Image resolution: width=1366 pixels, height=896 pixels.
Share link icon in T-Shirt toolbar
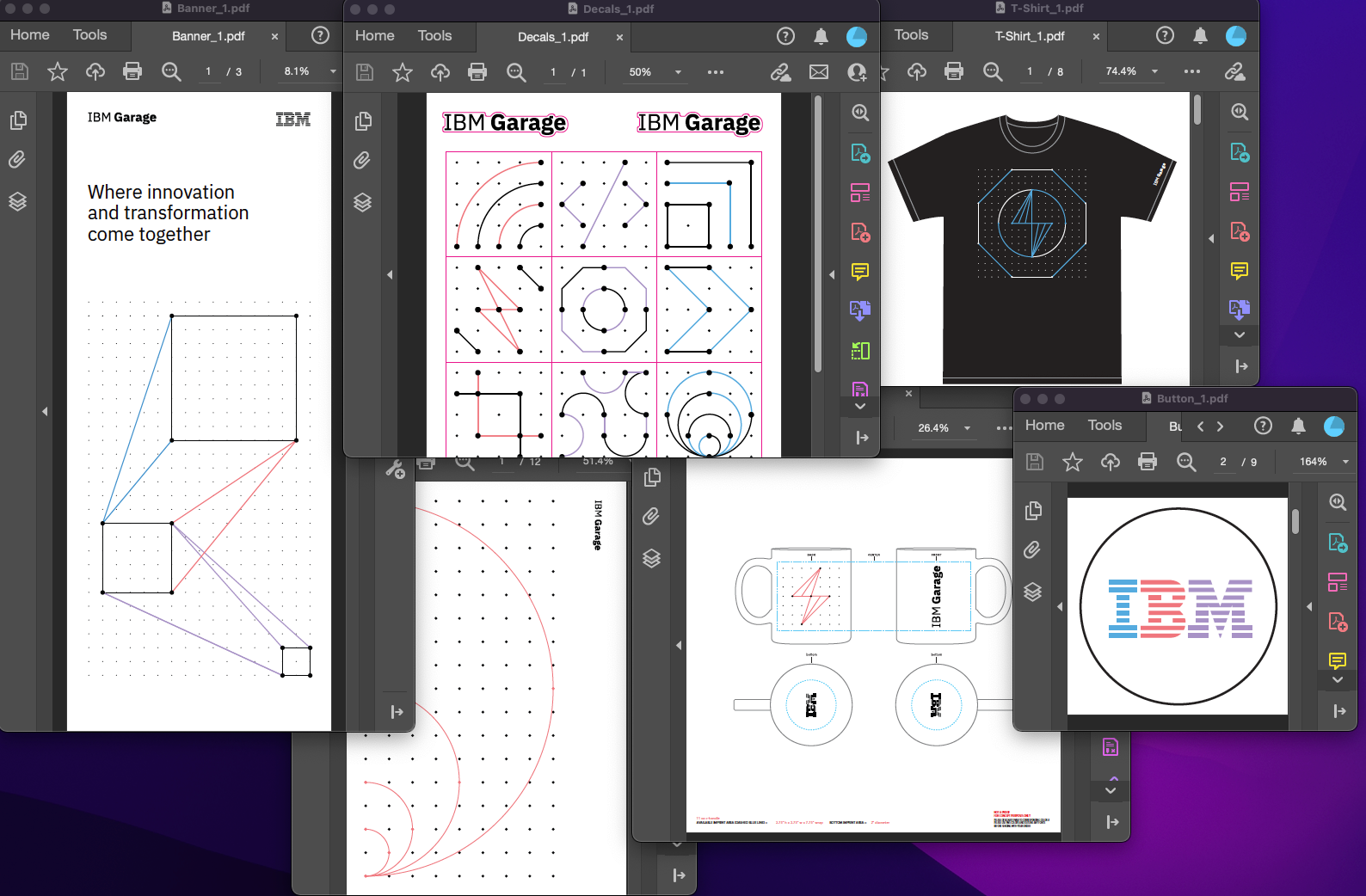pos(1235,71)
